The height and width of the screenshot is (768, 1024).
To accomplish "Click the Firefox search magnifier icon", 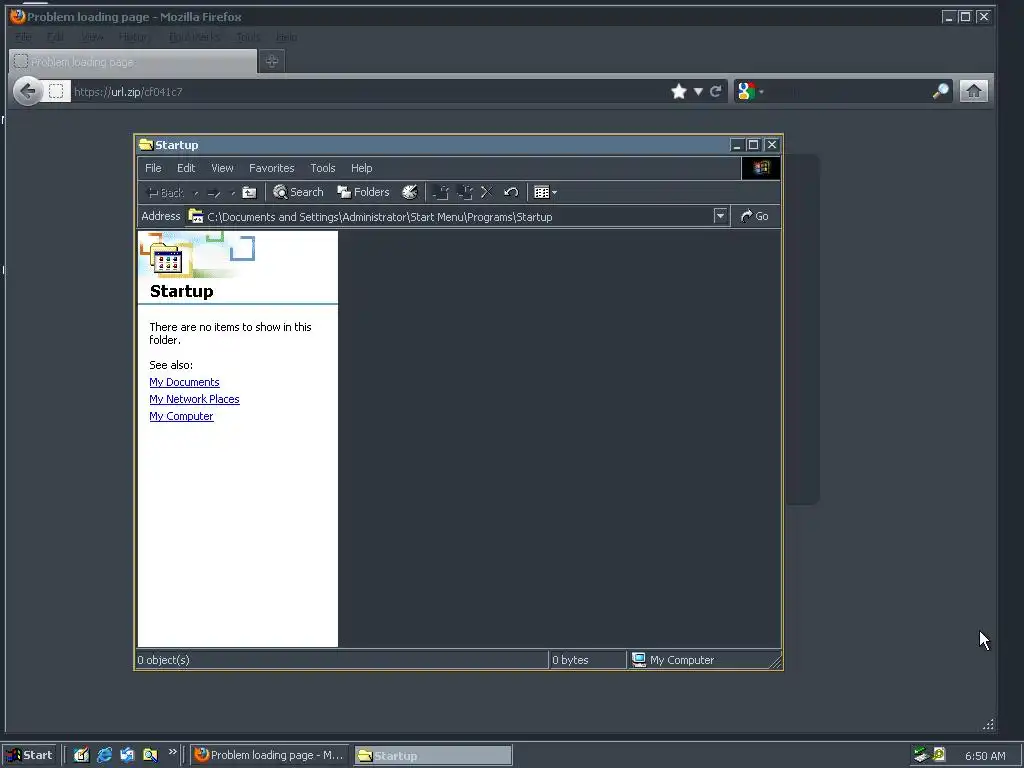I will pos(940,91).
